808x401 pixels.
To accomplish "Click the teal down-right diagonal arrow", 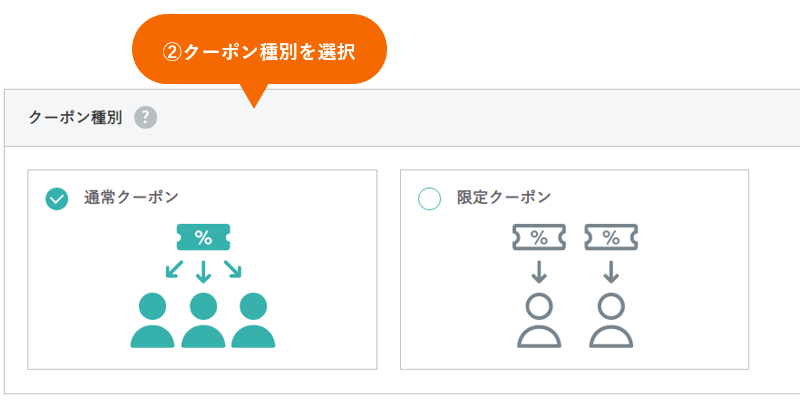I will tap(232, 269).
